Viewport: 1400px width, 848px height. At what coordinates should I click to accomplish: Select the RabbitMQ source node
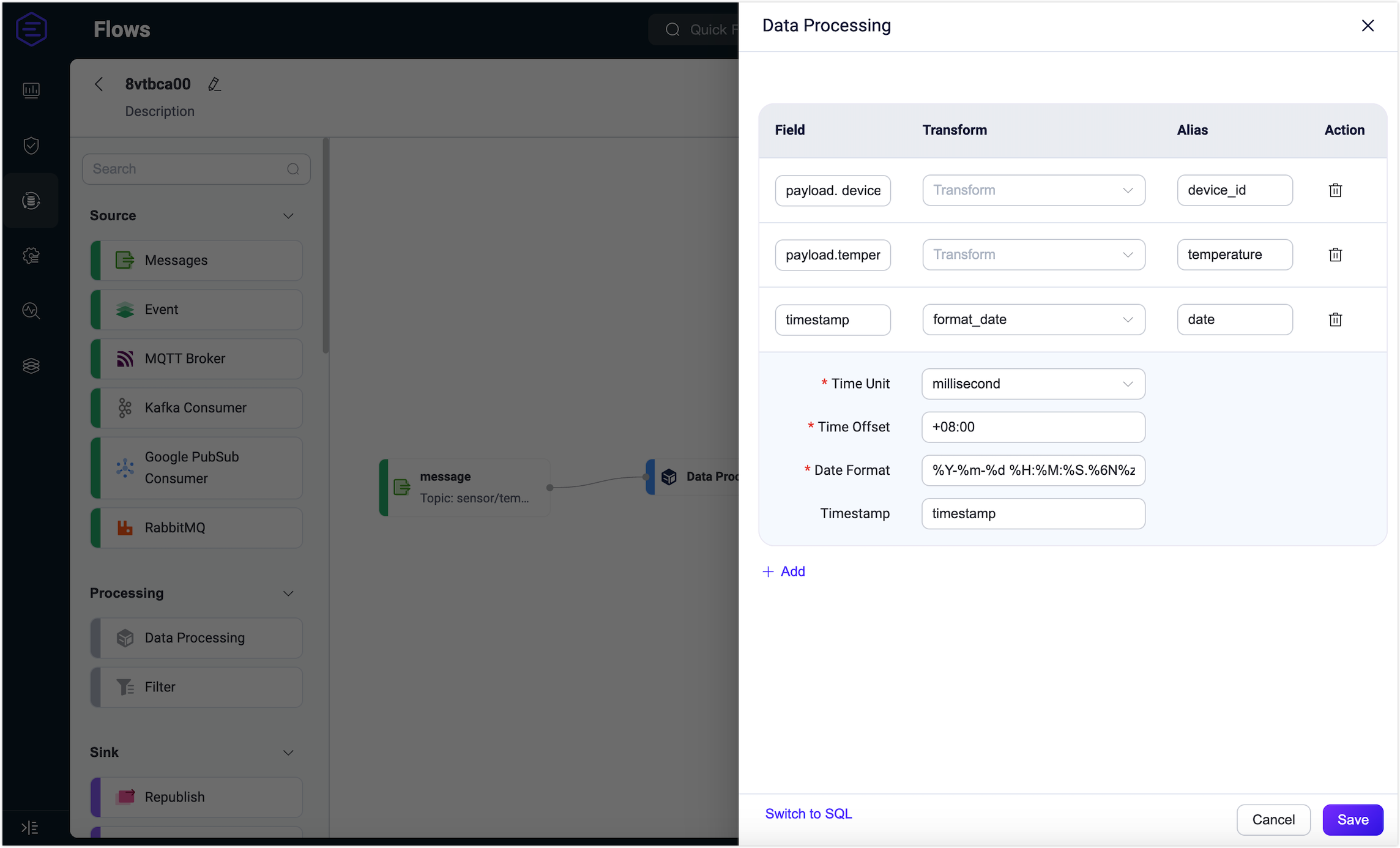196,527
